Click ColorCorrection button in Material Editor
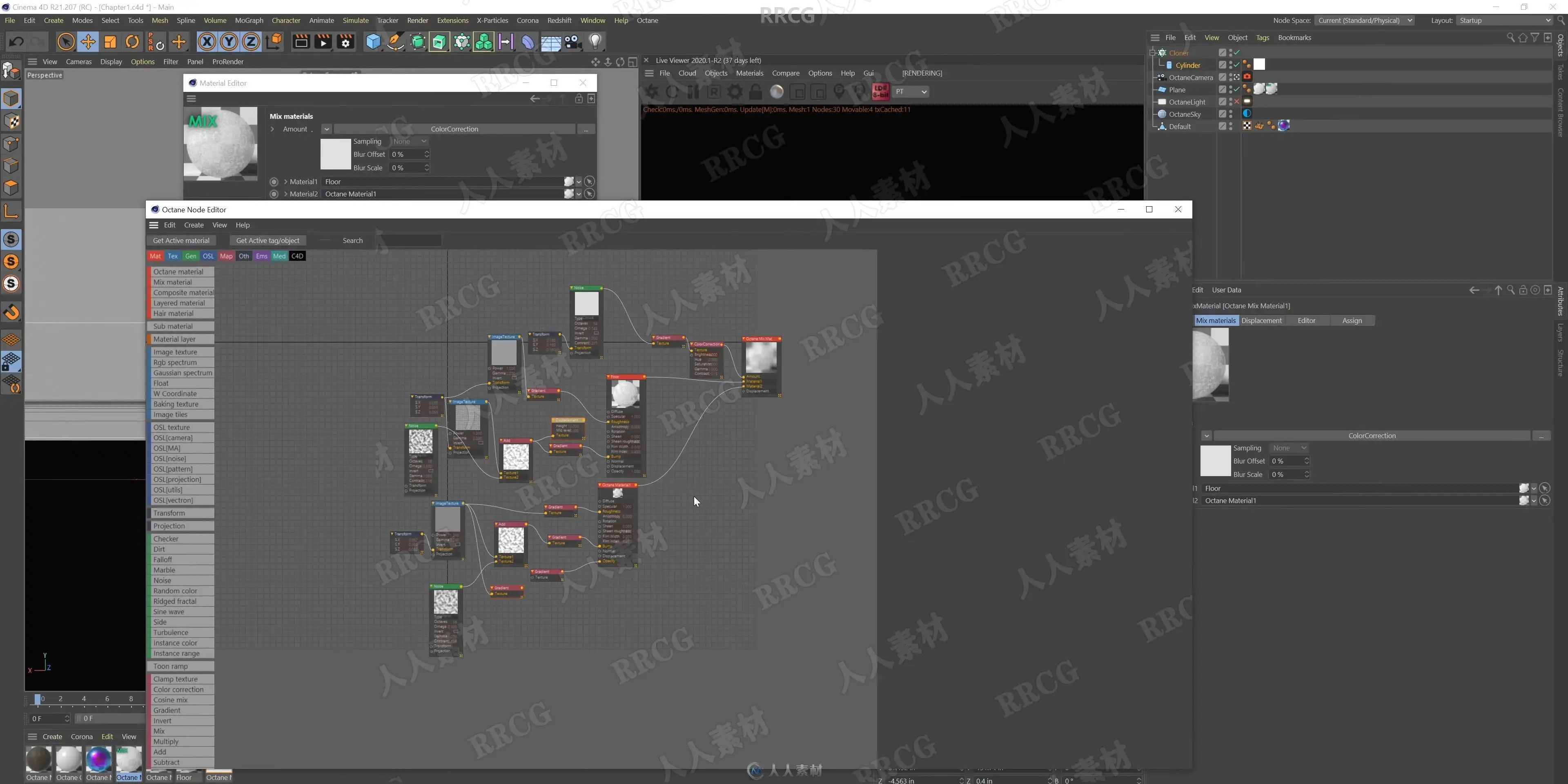The width and height of the screenshot is (1568, 784). click(x=454, y=129)
